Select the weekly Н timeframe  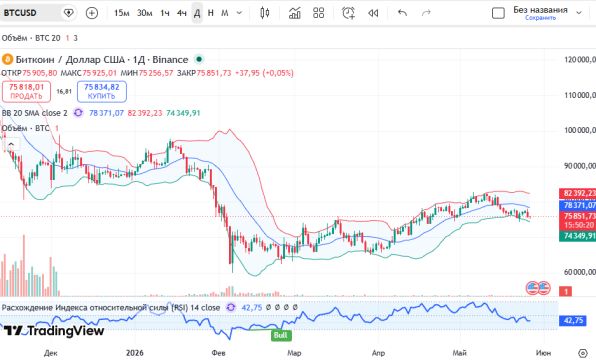pos(211,13)
